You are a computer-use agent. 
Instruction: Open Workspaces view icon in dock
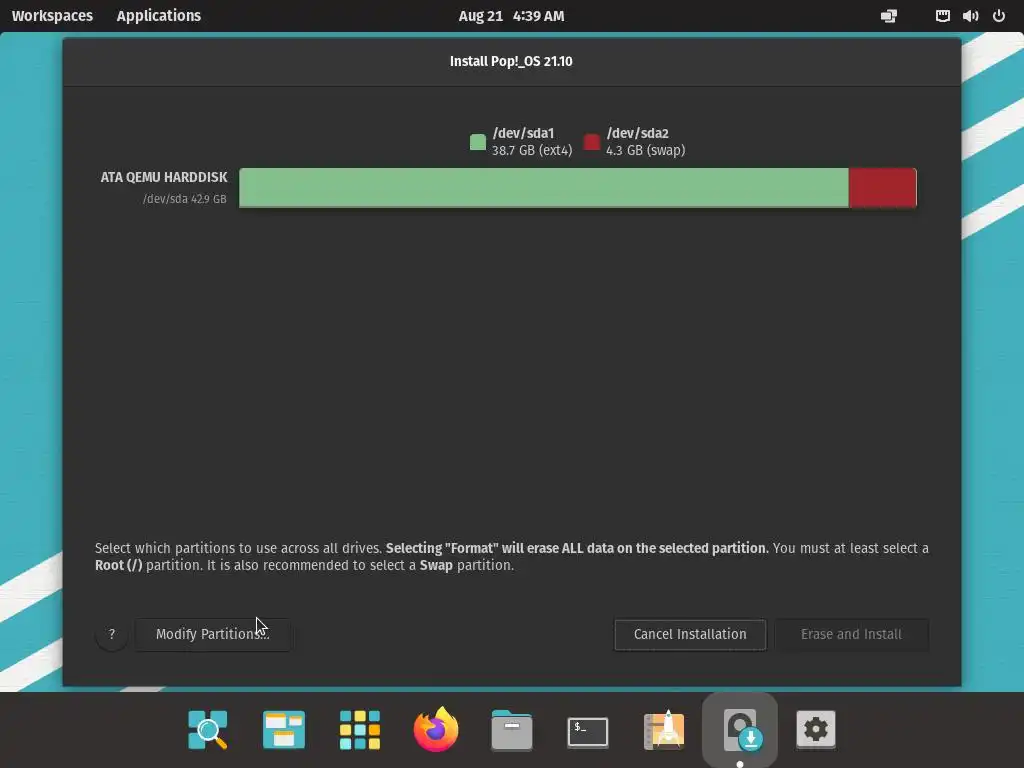point(283,729)
